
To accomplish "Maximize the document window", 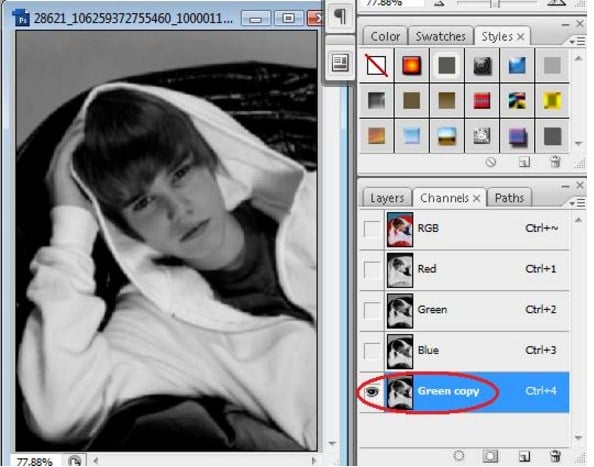I will (x=288, y=18).
